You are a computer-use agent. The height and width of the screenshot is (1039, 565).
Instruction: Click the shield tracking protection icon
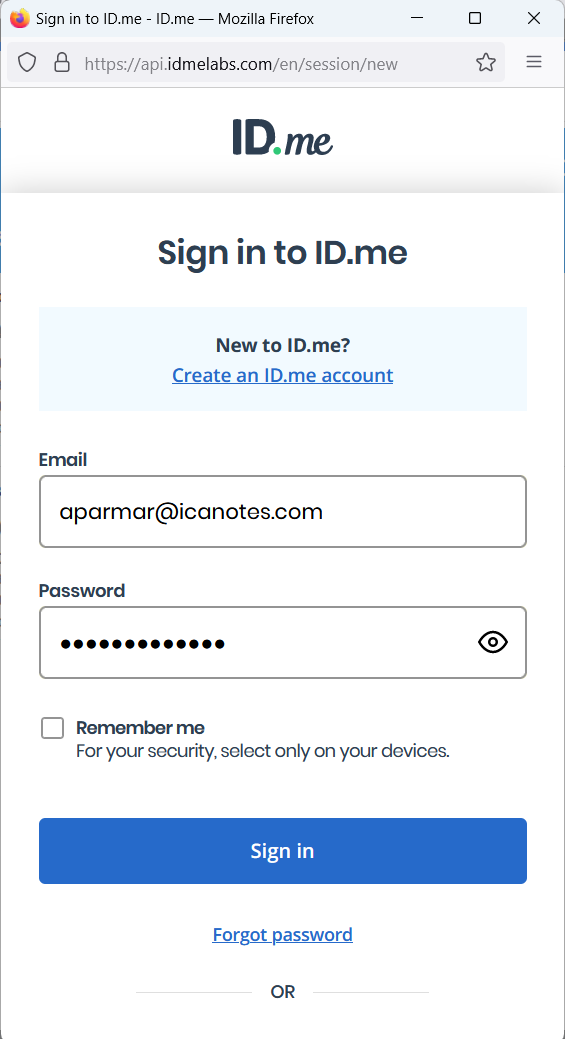(x=26, y=63)
